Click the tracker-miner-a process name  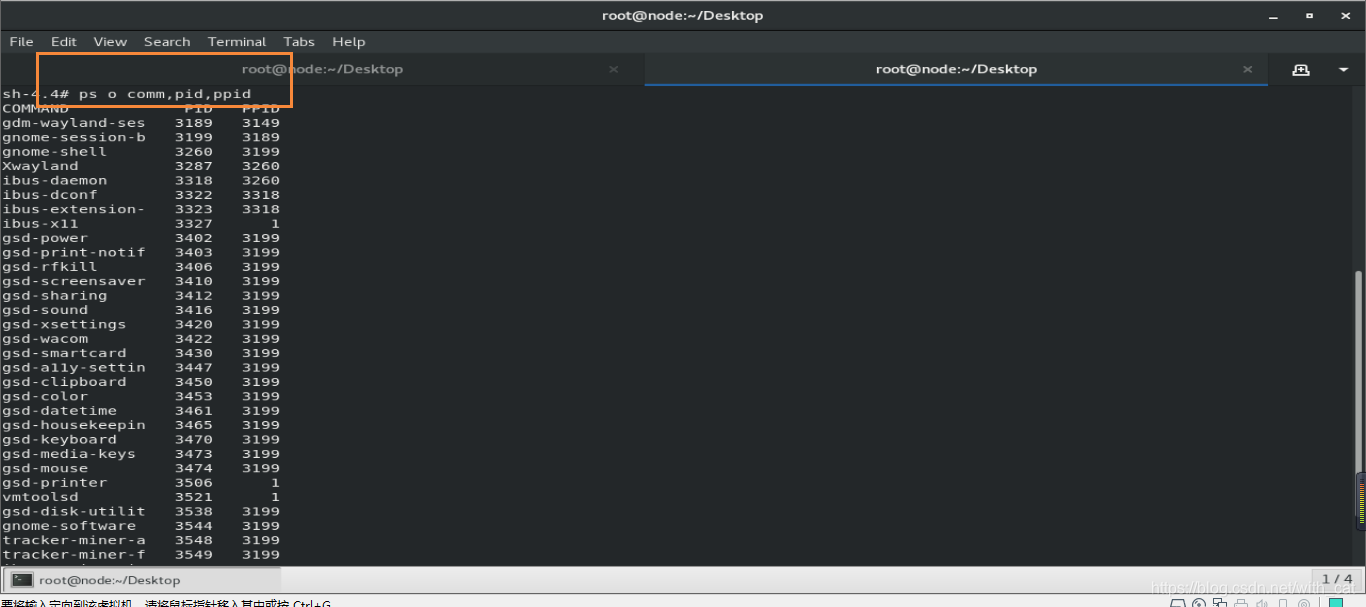pos(74,540)
